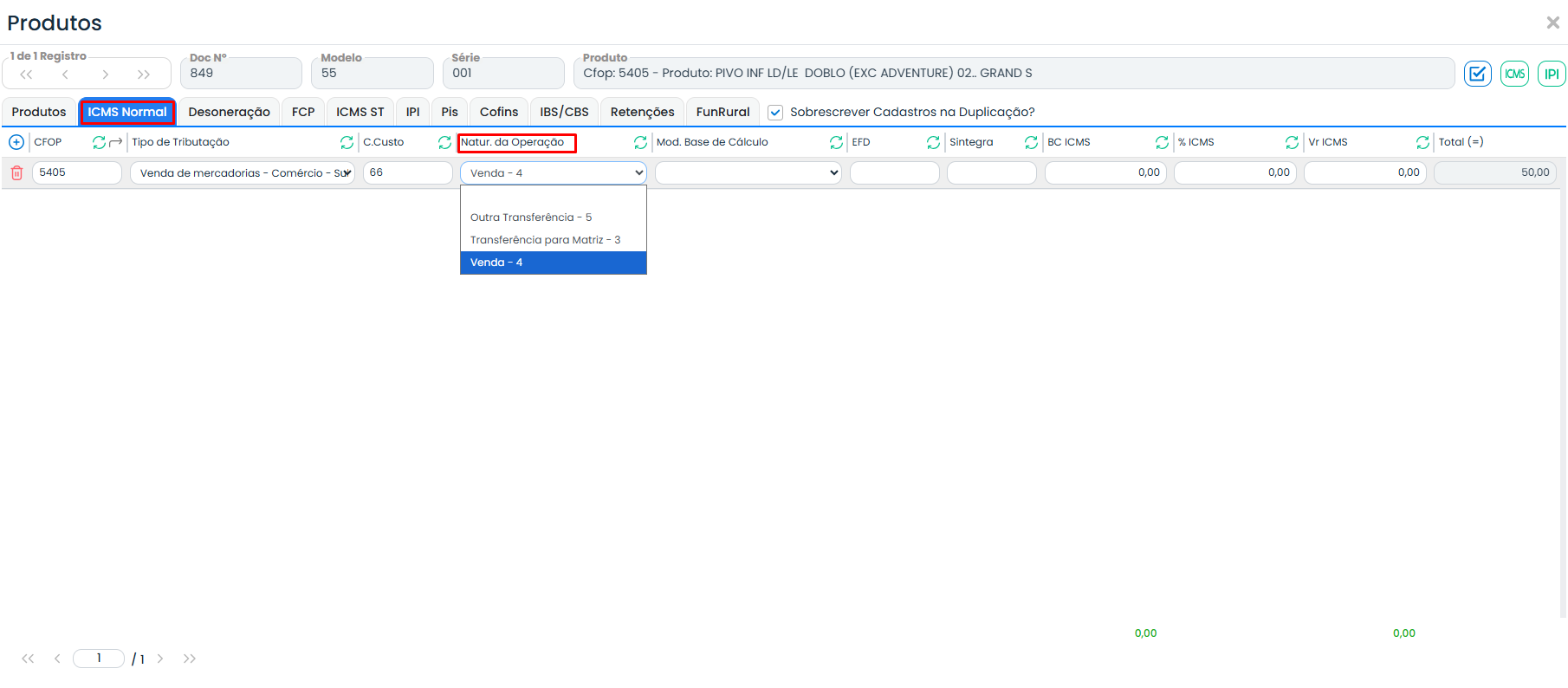Toggle Sobrescrever Cadastros na Duplicação checkbox
Screen dimensions: 1568x688
point(775,113)
